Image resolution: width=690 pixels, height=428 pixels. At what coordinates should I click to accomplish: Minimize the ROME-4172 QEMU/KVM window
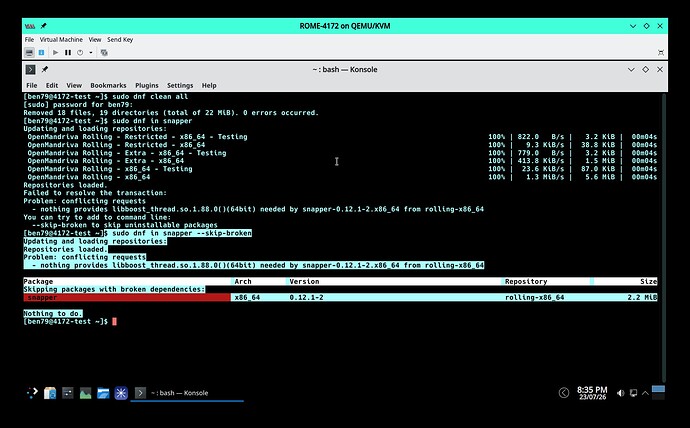click(x=633, y=26)
